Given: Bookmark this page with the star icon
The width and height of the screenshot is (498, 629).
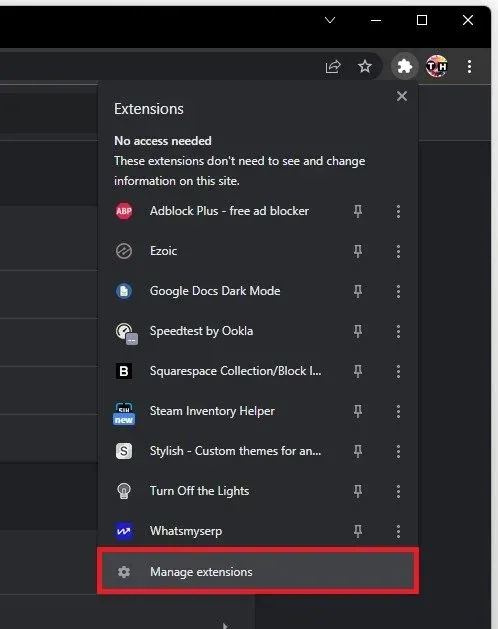Looking at the screenshot, I should 364,66.
